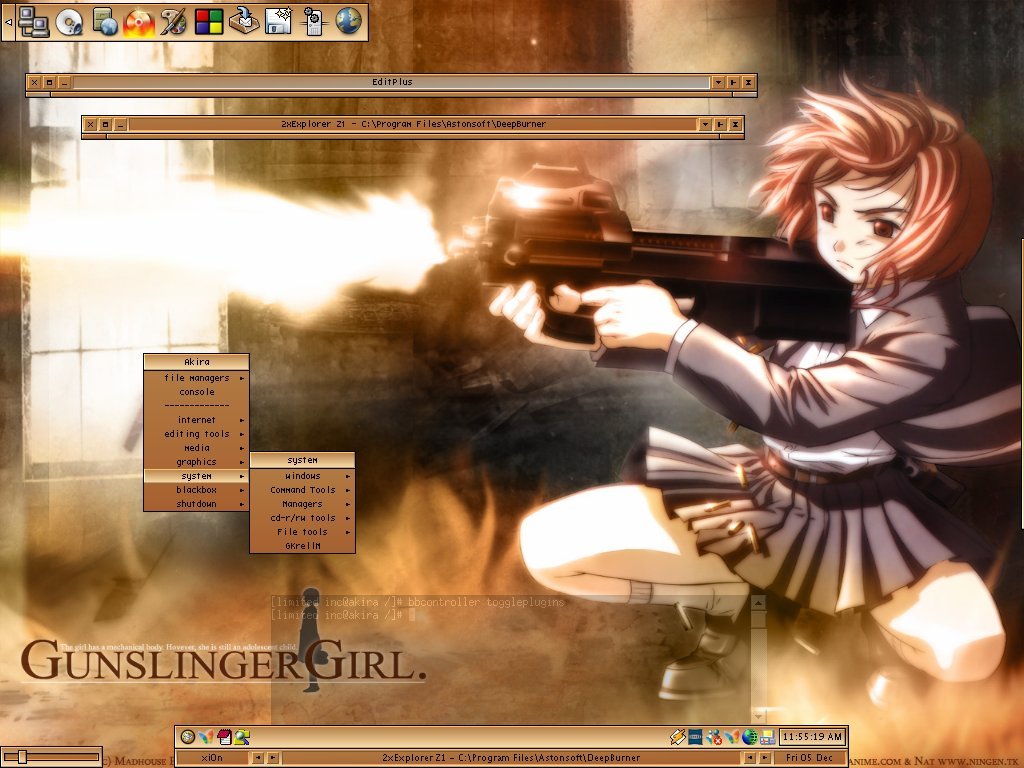Launch the flaming disc burner icon

139,22
